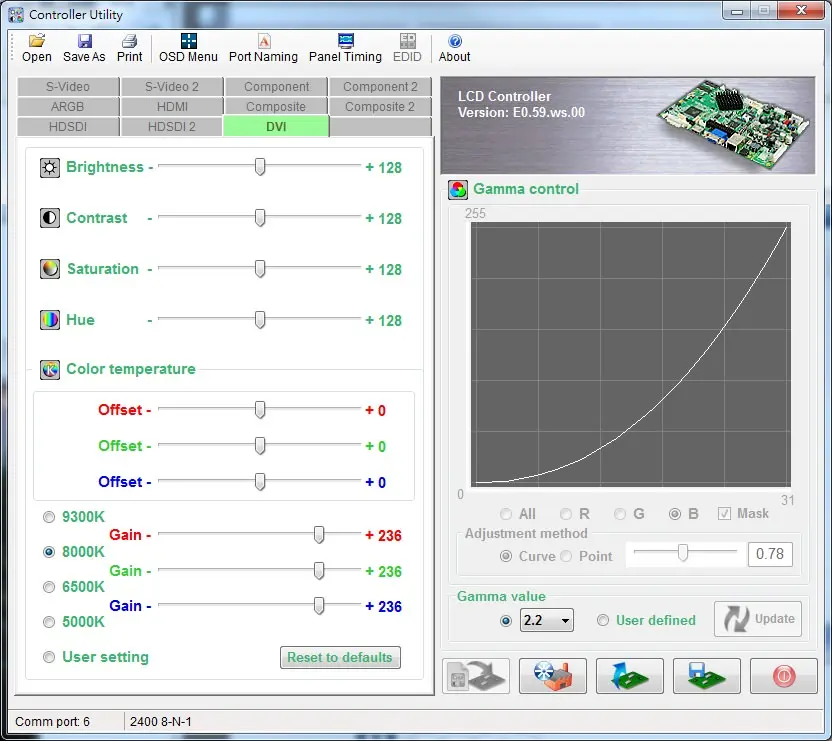Click the gamma curve graph
This screenshot has width=832, height=741.
tap(631, 354)
